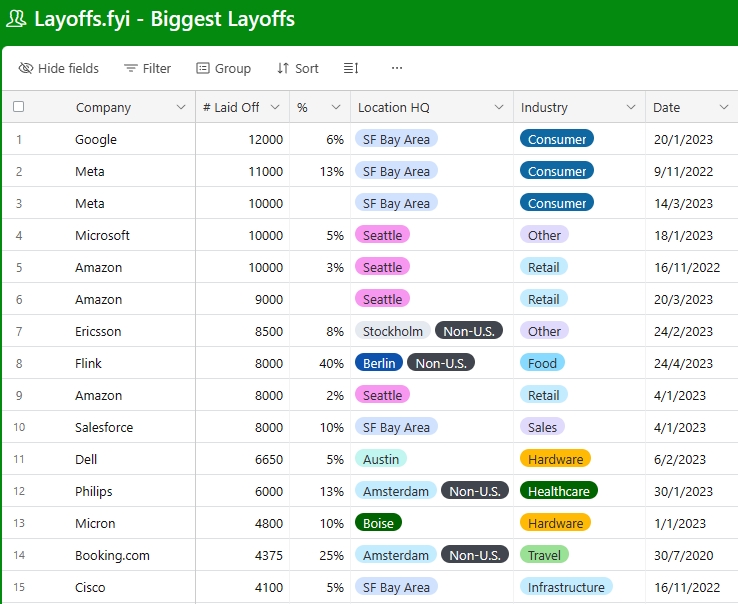Open the Filter option
The width and height of the screenshot is (738, 604).
point(147,68)
